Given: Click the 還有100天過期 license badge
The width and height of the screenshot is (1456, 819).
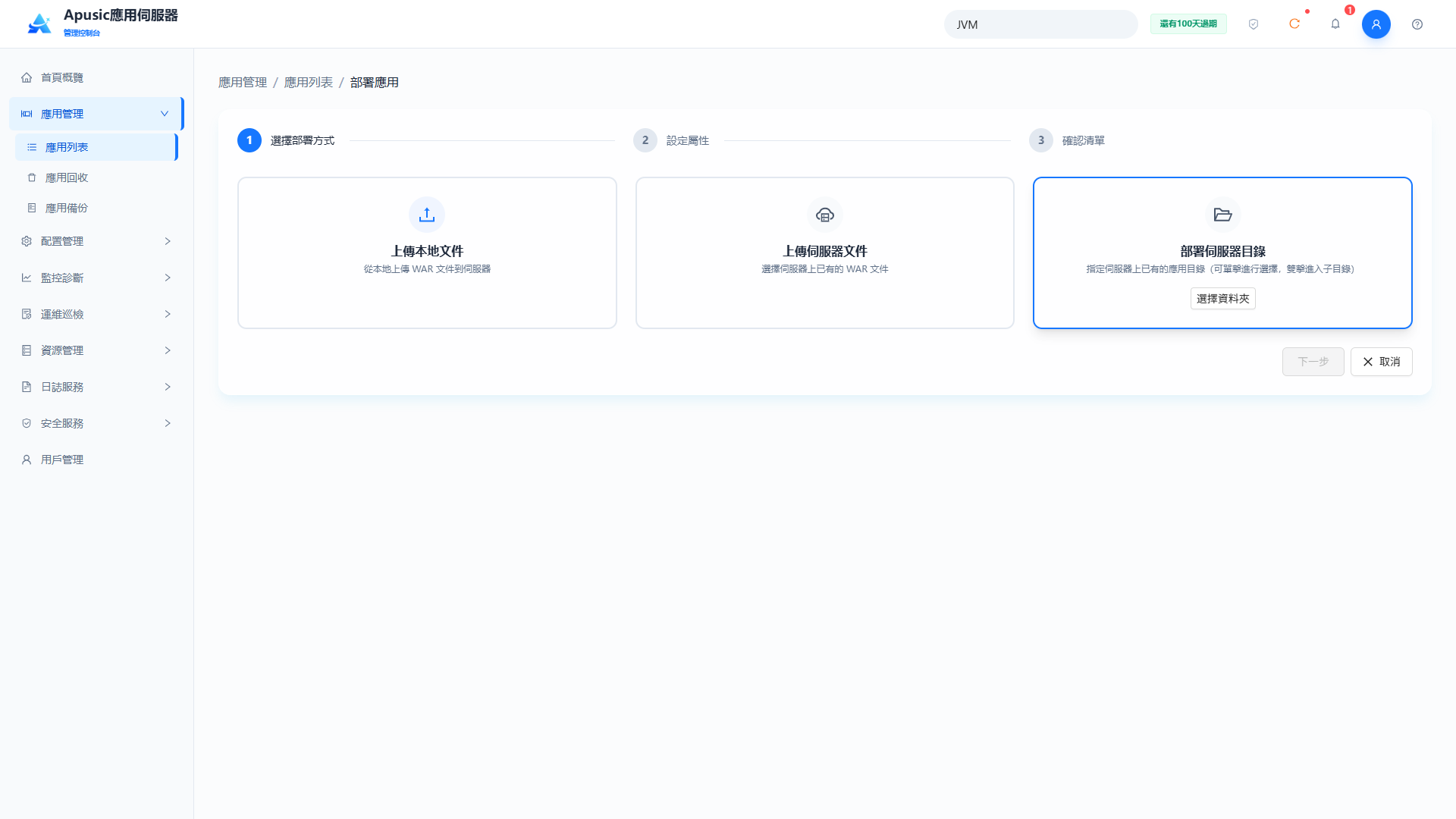Looking at the screenshot, I should pyautogui.click(x=1188, y=24).
